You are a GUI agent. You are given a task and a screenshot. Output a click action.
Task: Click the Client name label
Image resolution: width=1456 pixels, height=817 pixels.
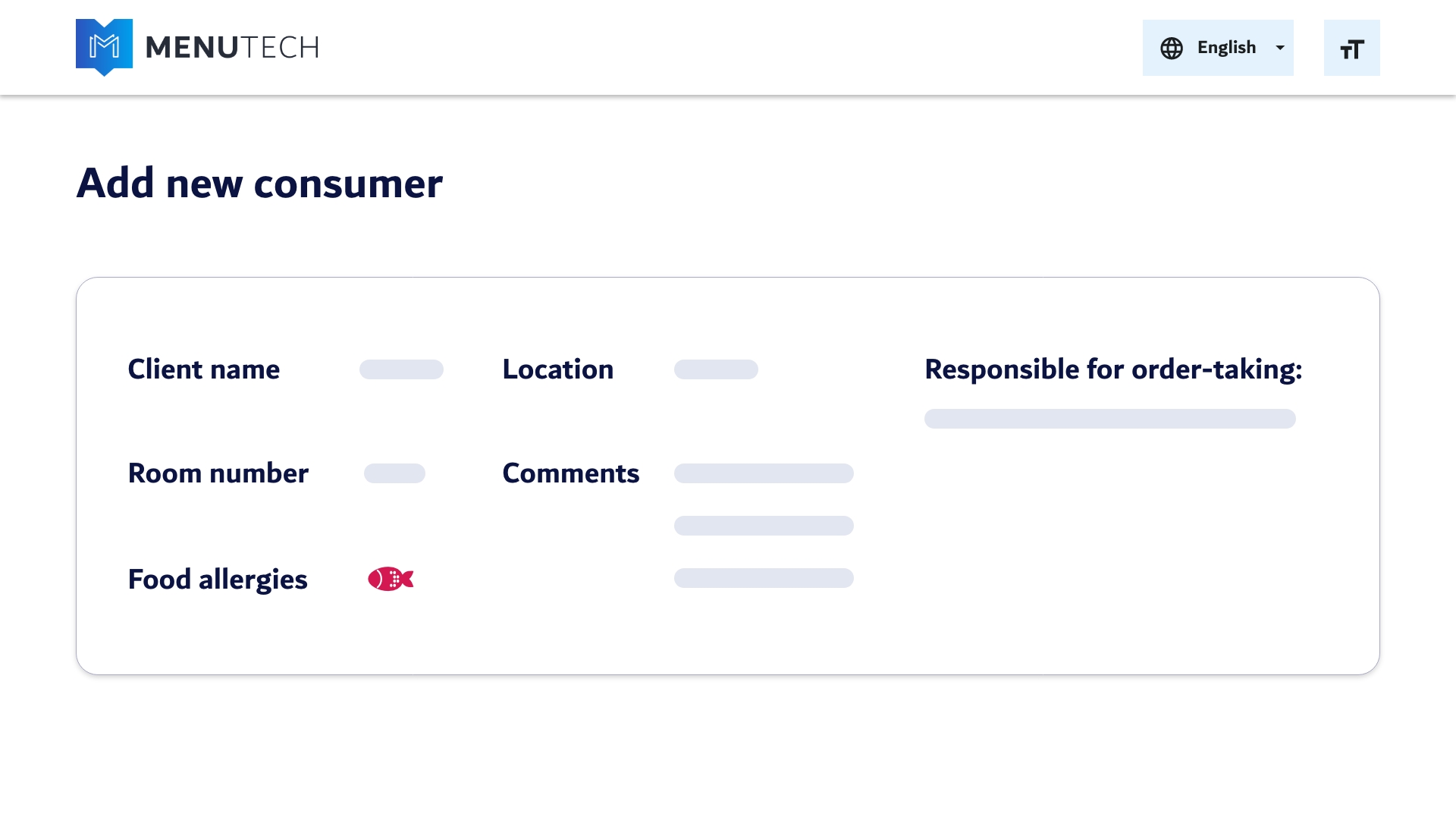pos(203,369)
